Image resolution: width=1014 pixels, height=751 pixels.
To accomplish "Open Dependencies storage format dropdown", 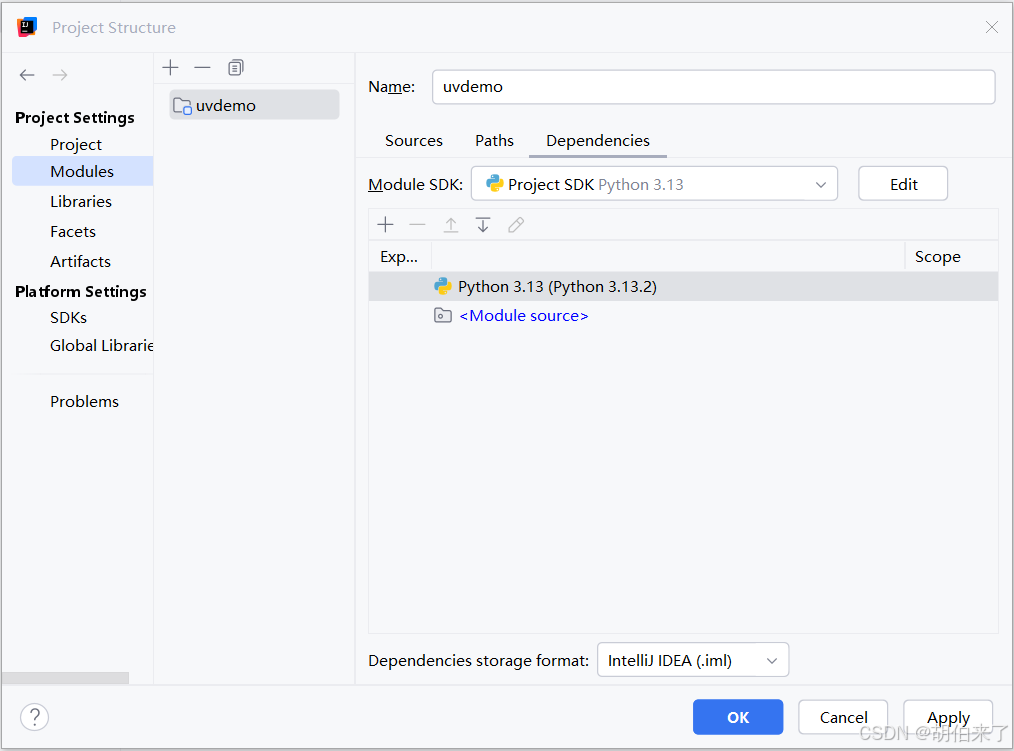I will (693, 660).
